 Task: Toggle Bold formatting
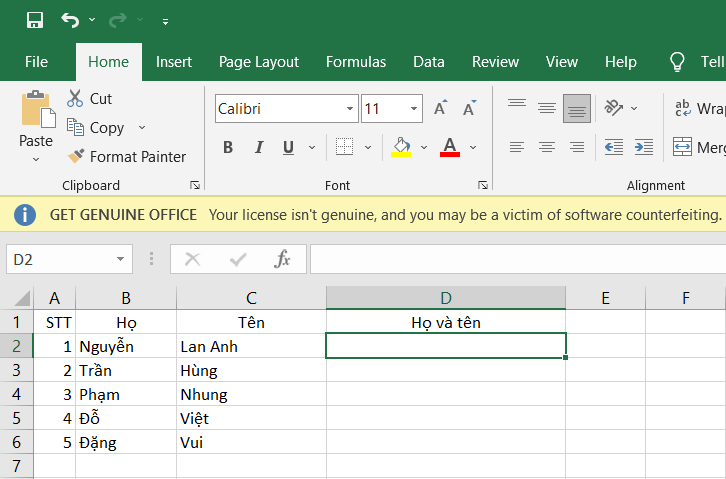228,147
